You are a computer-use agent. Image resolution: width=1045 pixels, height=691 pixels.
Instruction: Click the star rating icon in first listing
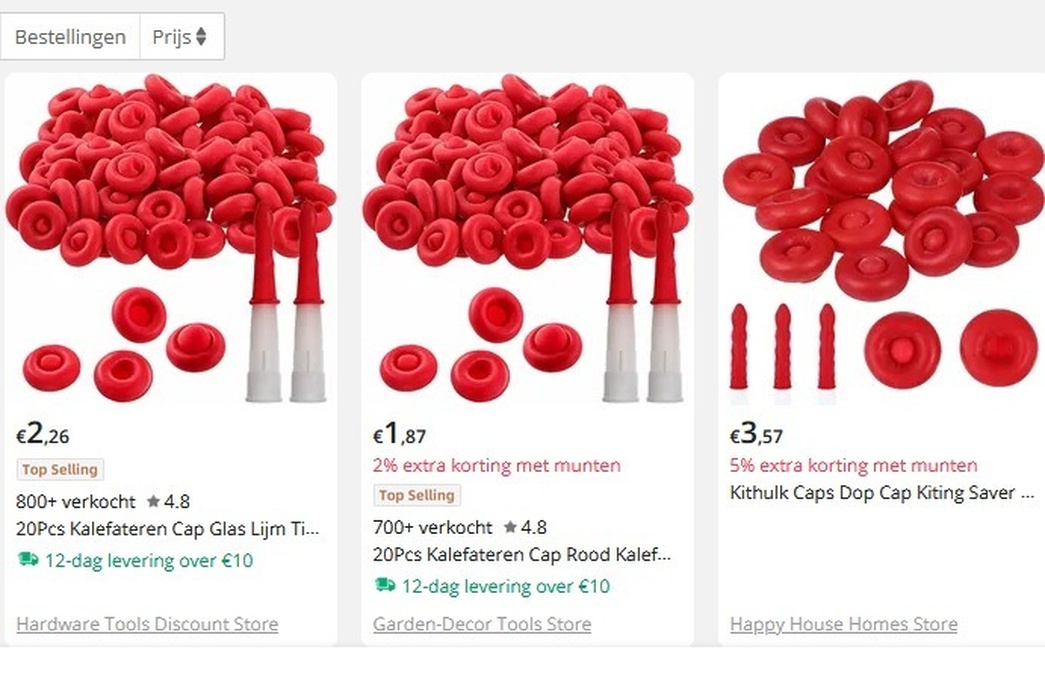click(153, 500)
